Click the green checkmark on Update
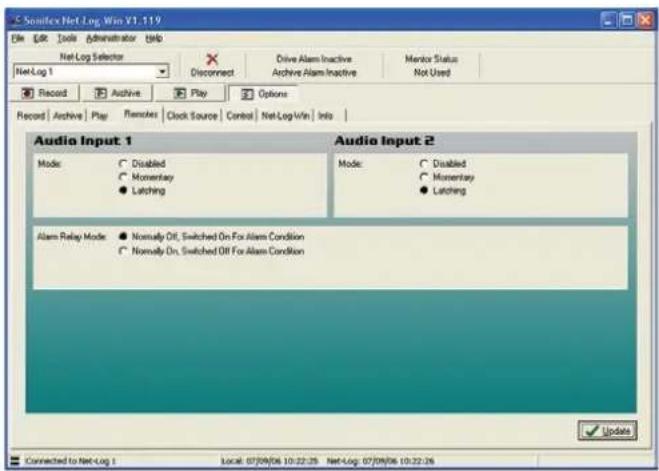 point(592,431)
